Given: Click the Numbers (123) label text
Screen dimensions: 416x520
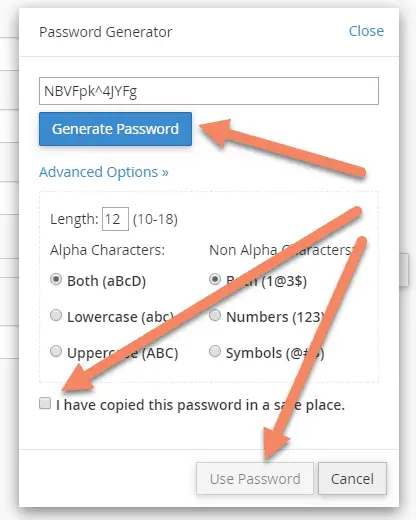Looking at the screenshot, I should 275,317.
